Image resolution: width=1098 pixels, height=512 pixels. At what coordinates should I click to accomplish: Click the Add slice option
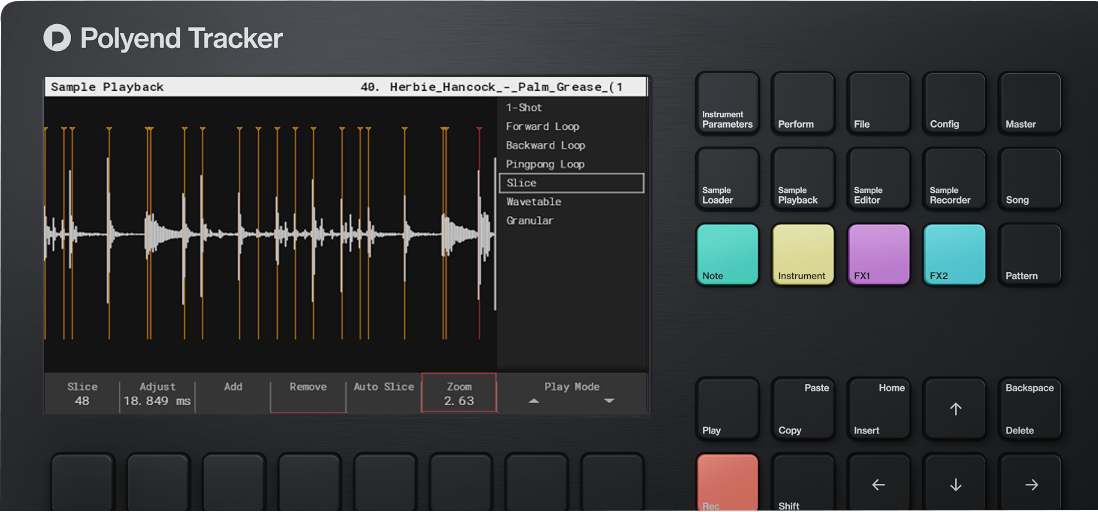[233, 394]
